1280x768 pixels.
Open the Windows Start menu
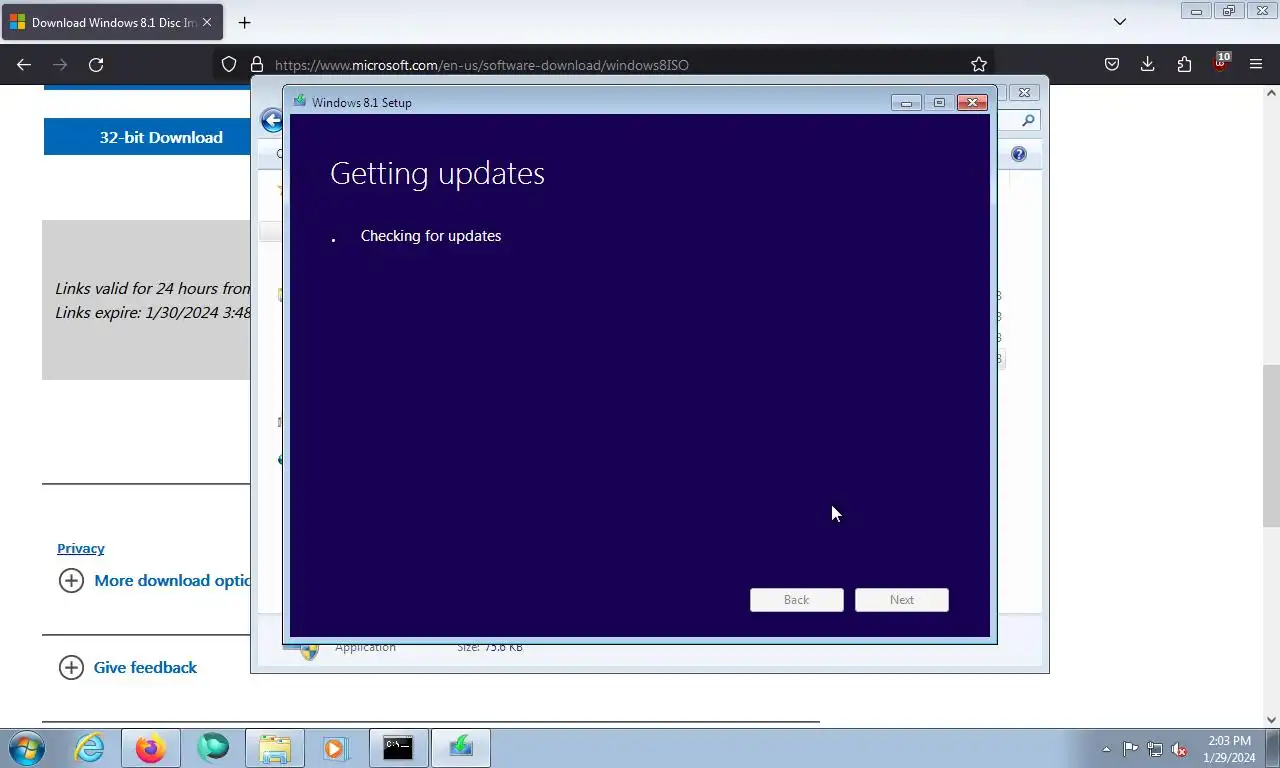point(27,747)
